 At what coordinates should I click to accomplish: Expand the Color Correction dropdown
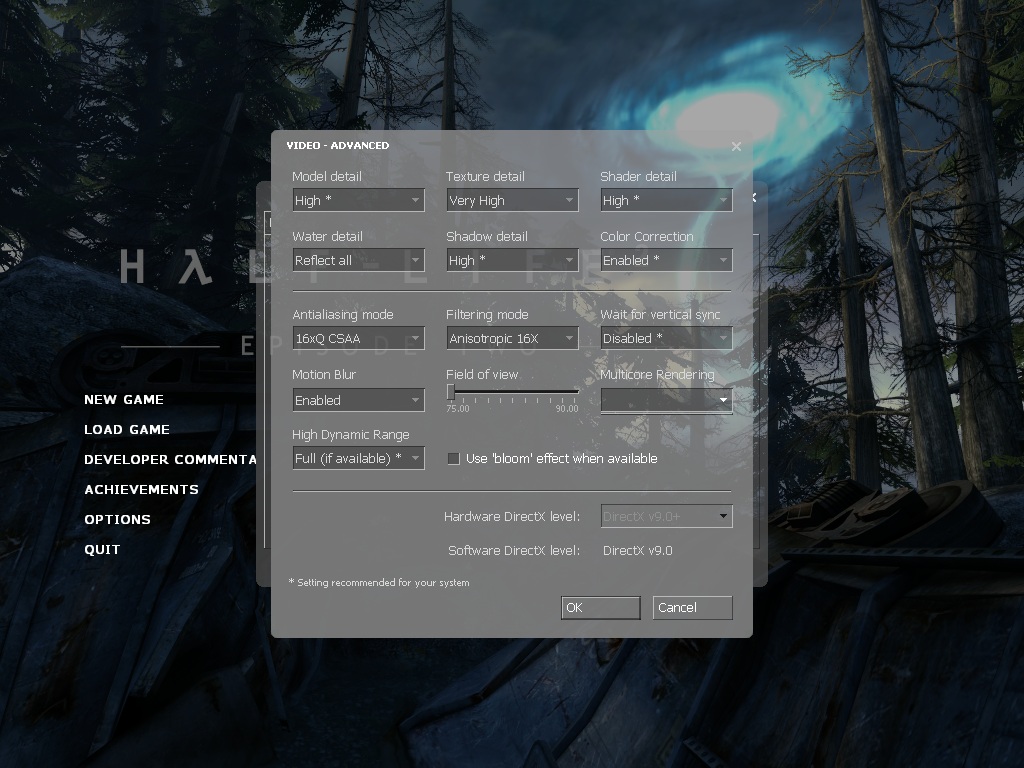(666, 261)
